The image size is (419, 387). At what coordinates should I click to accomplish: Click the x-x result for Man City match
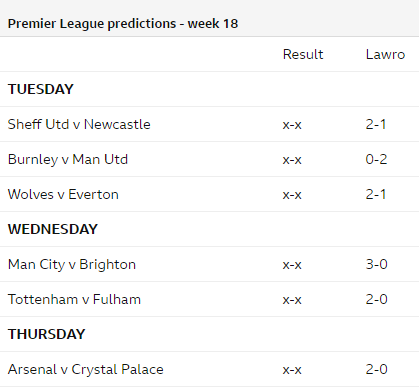(292, 265)
